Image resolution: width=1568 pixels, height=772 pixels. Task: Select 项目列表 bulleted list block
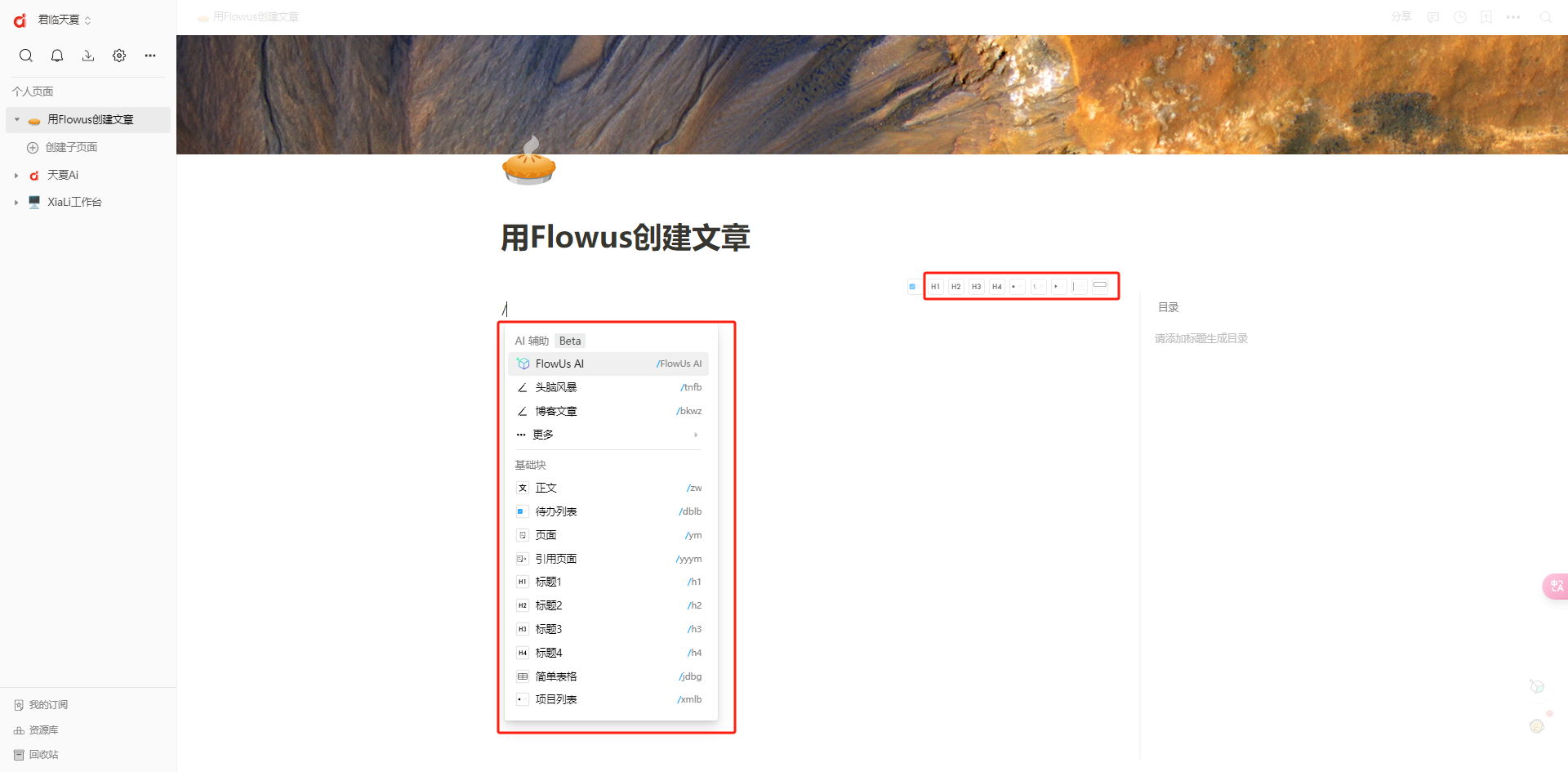pyautogui.click(x=608, y=699)
